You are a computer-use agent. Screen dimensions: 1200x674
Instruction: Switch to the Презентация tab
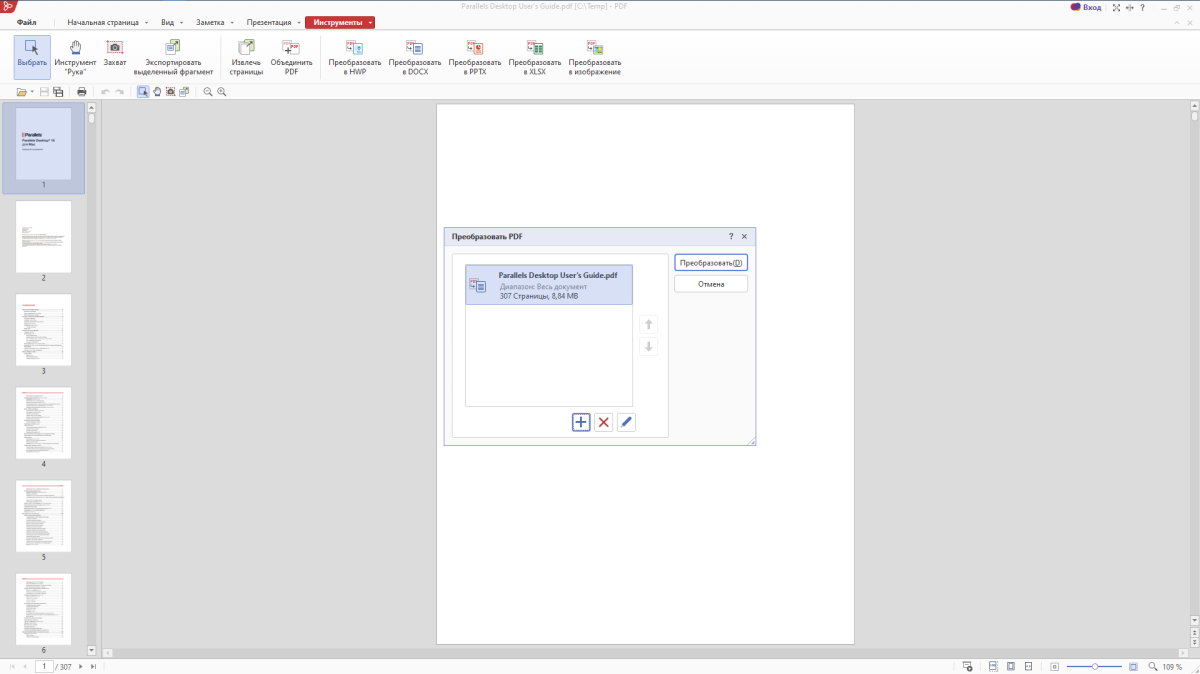click(269, 22)
